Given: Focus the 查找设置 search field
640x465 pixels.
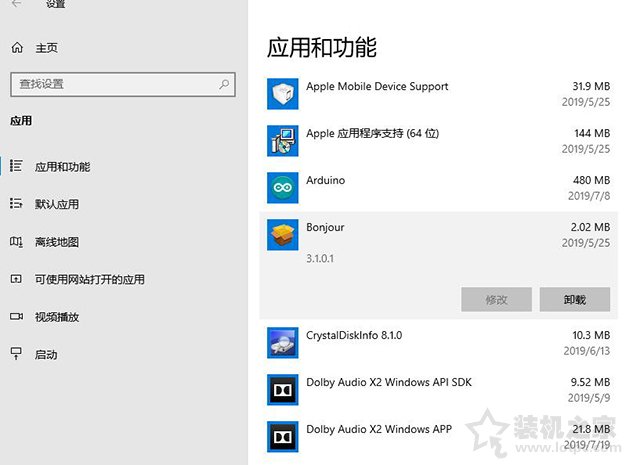Looking at the screenshot, I should pos(123,85).
